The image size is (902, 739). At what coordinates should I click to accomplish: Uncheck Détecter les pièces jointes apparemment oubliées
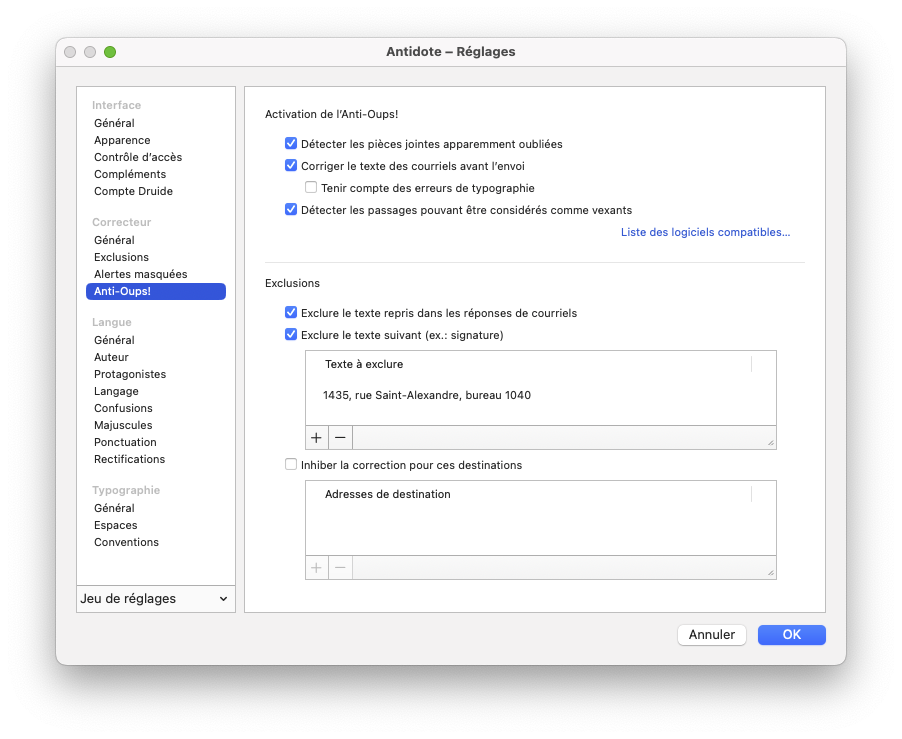[x=291, y=144]
